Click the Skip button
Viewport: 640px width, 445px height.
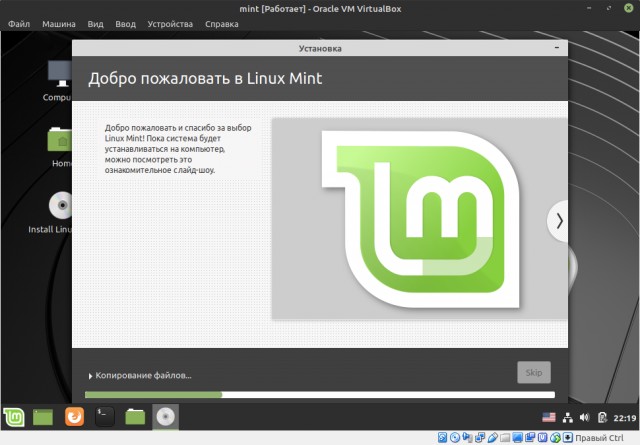pos(534,372)
